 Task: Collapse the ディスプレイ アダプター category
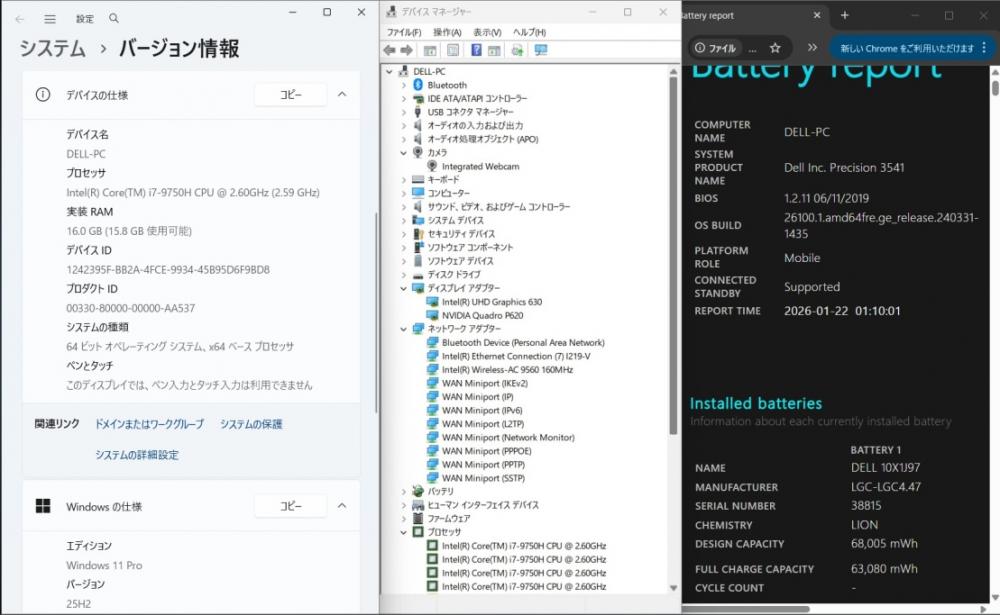point(403,288)
